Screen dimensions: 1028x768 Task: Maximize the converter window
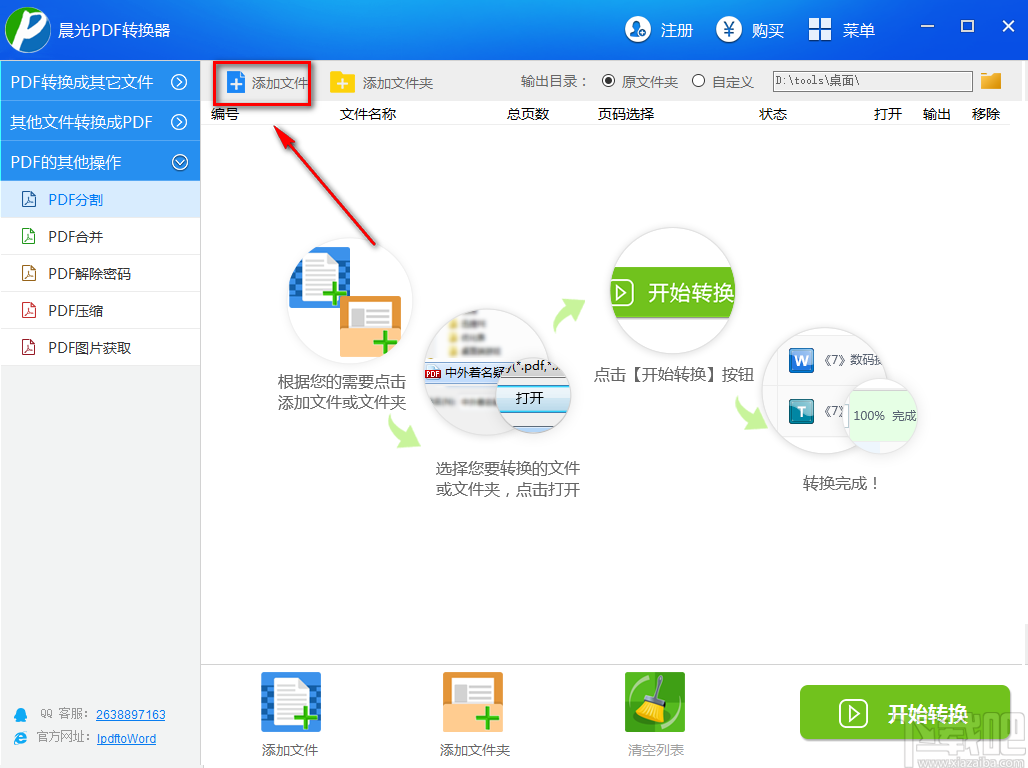pos(967,26)
